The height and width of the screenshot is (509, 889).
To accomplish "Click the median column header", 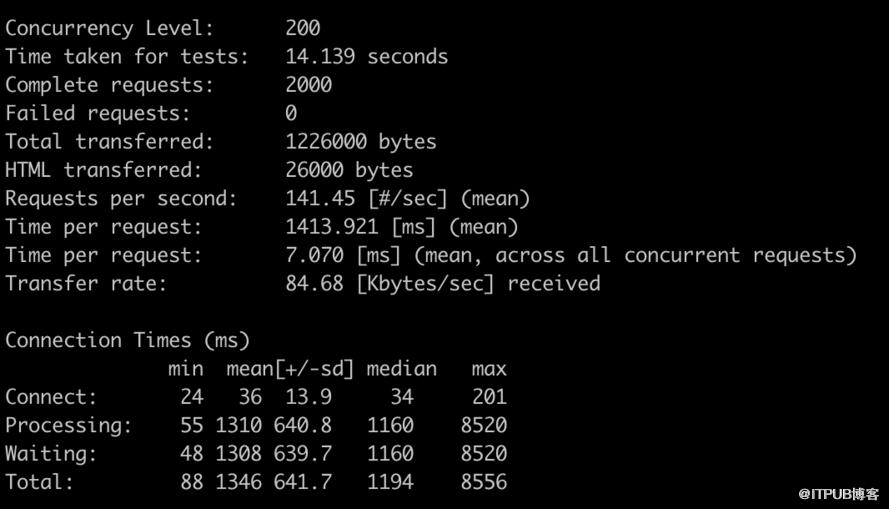I will [401, 368].
